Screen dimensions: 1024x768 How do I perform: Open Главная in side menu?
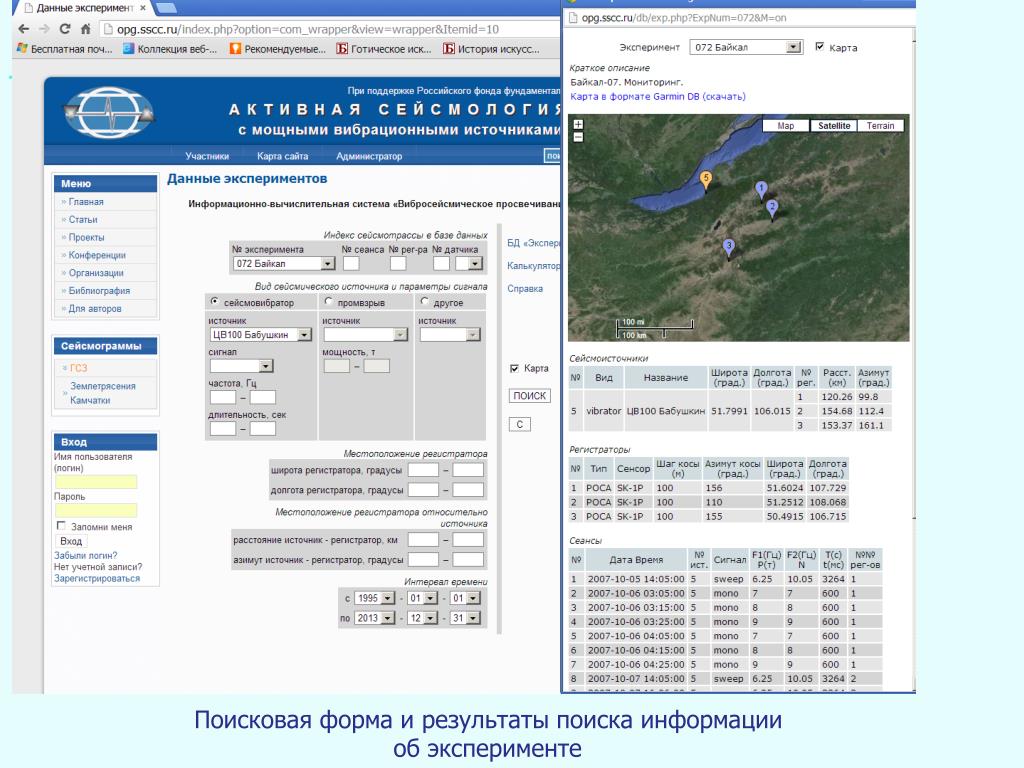click(x=86, y=202)
